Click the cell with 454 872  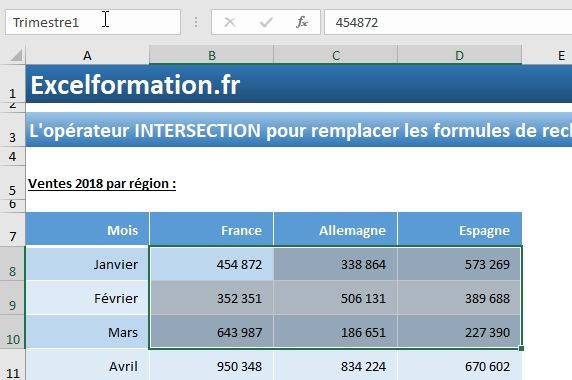212,263
